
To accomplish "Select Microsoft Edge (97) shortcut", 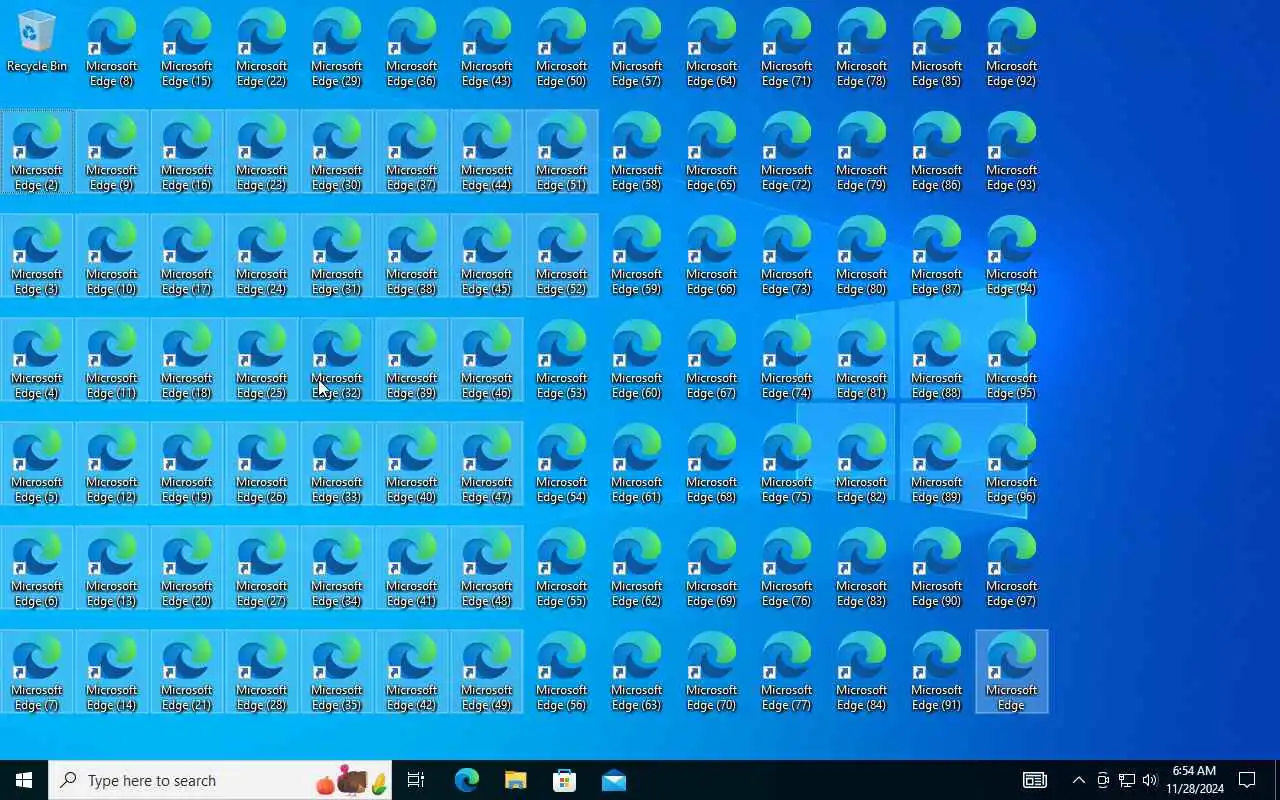I will click(1012, 568).
